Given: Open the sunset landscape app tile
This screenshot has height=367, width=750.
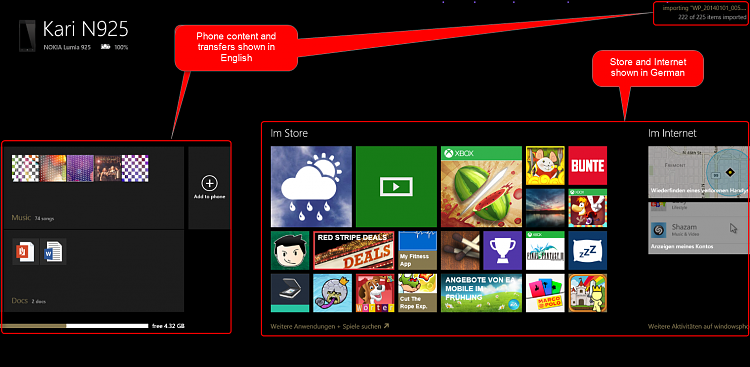Looking at the screenshot, I should (545, 208).
